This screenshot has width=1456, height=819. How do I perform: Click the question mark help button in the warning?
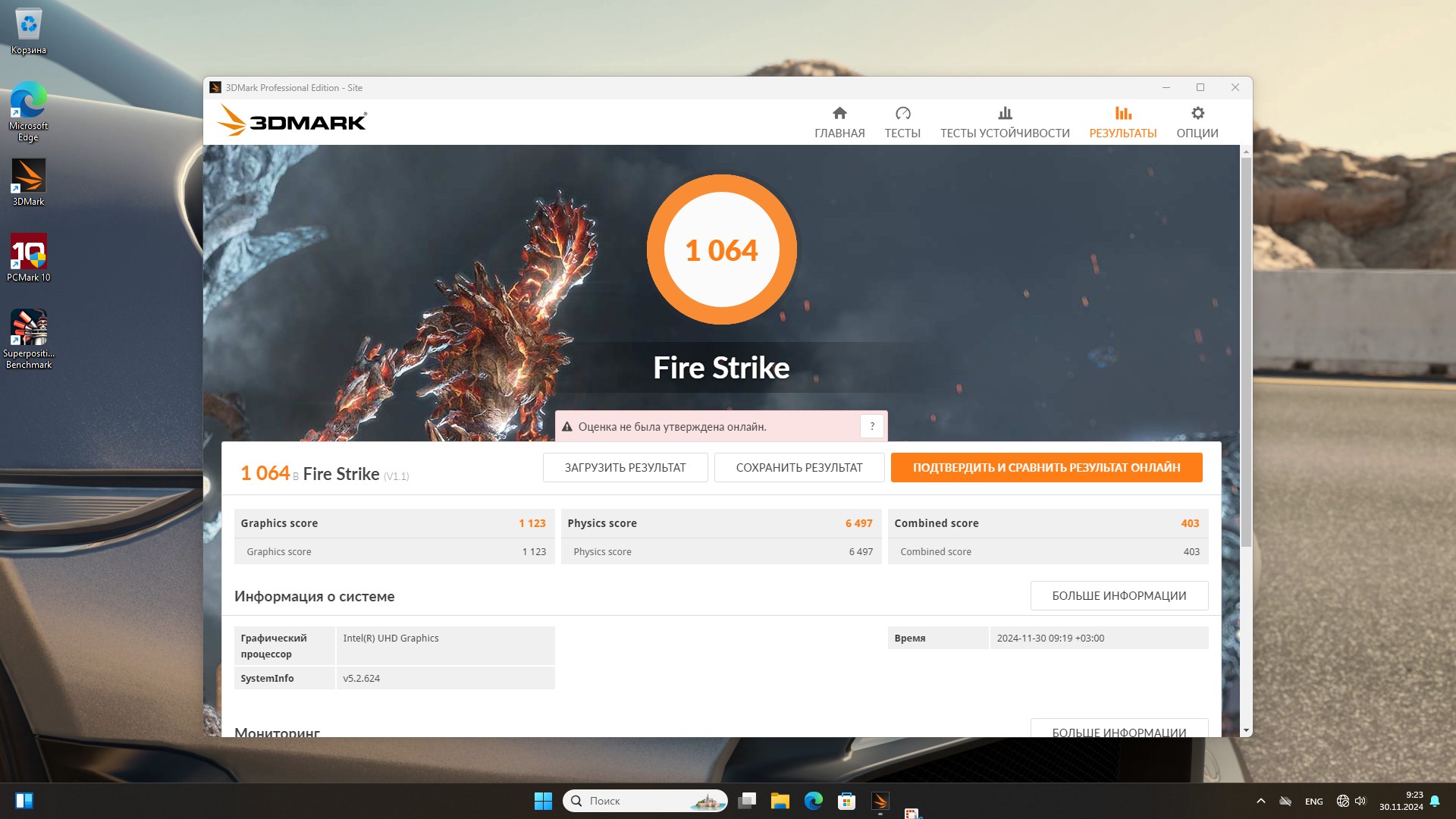(871, 426)
